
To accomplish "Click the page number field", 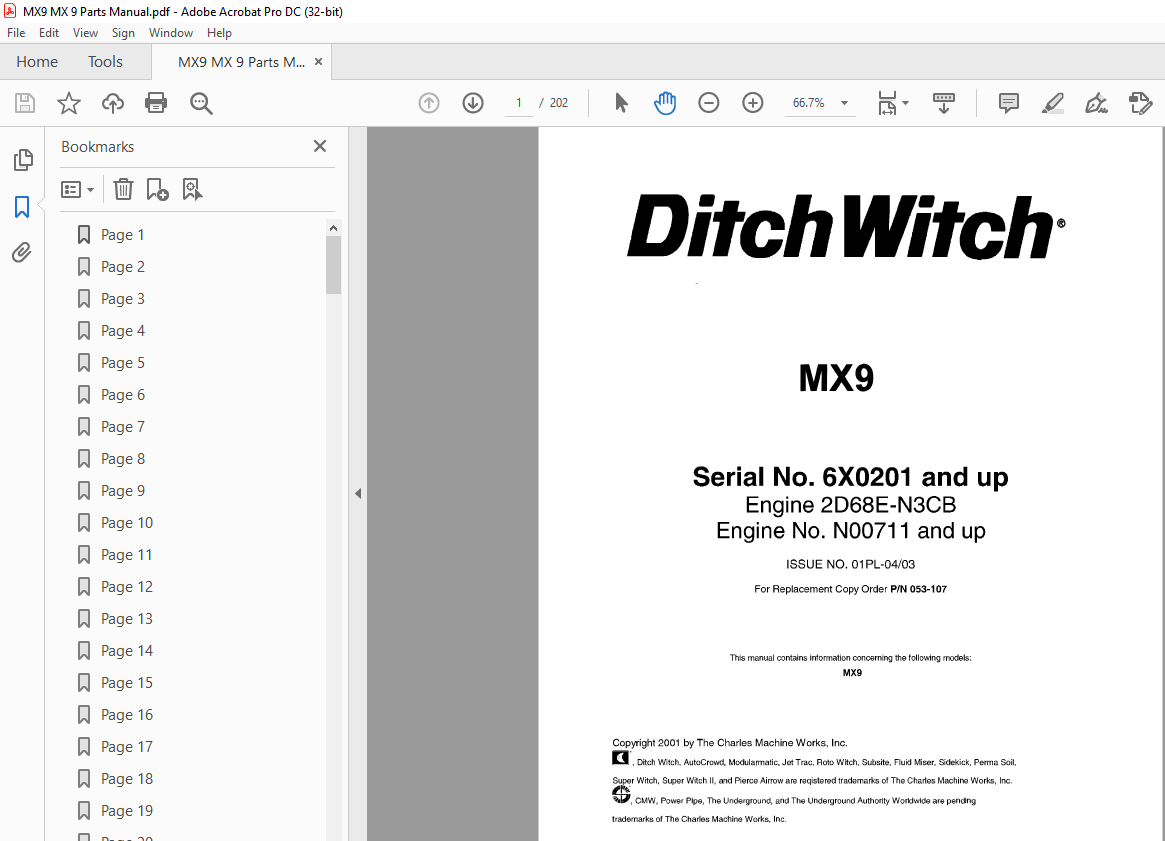I will click(519, 103).
